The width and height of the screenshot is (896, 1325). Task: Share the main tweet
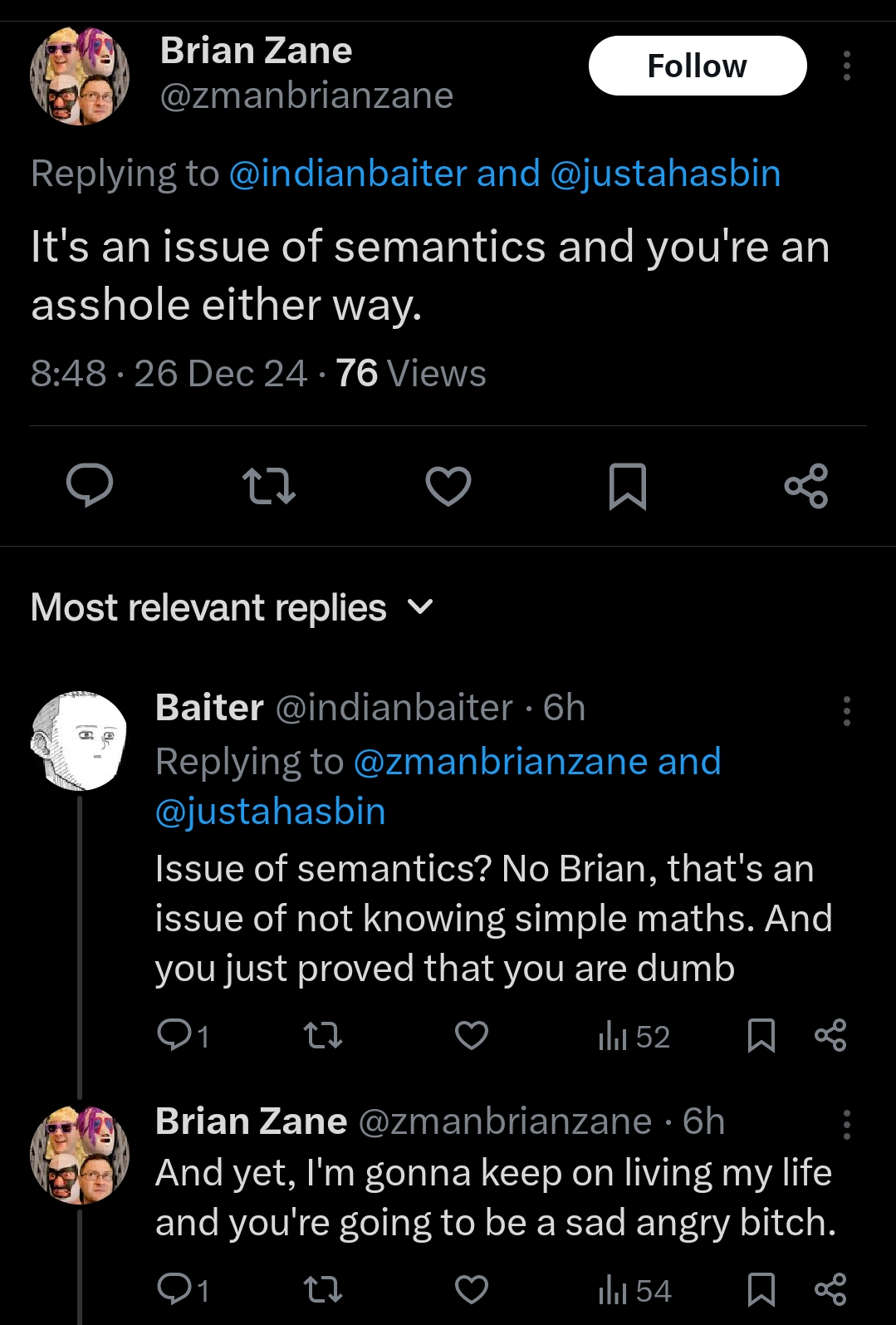point(806,486)
